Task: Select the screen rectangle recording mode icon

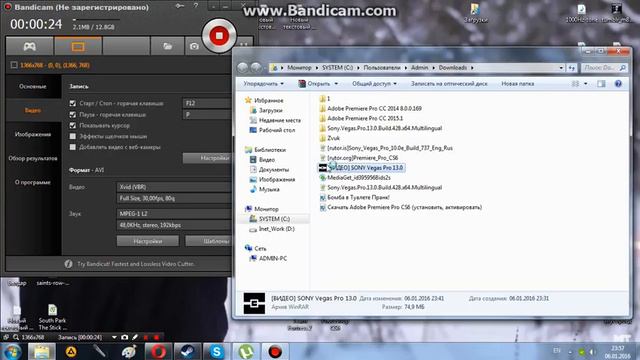Action: click(78, 46)
